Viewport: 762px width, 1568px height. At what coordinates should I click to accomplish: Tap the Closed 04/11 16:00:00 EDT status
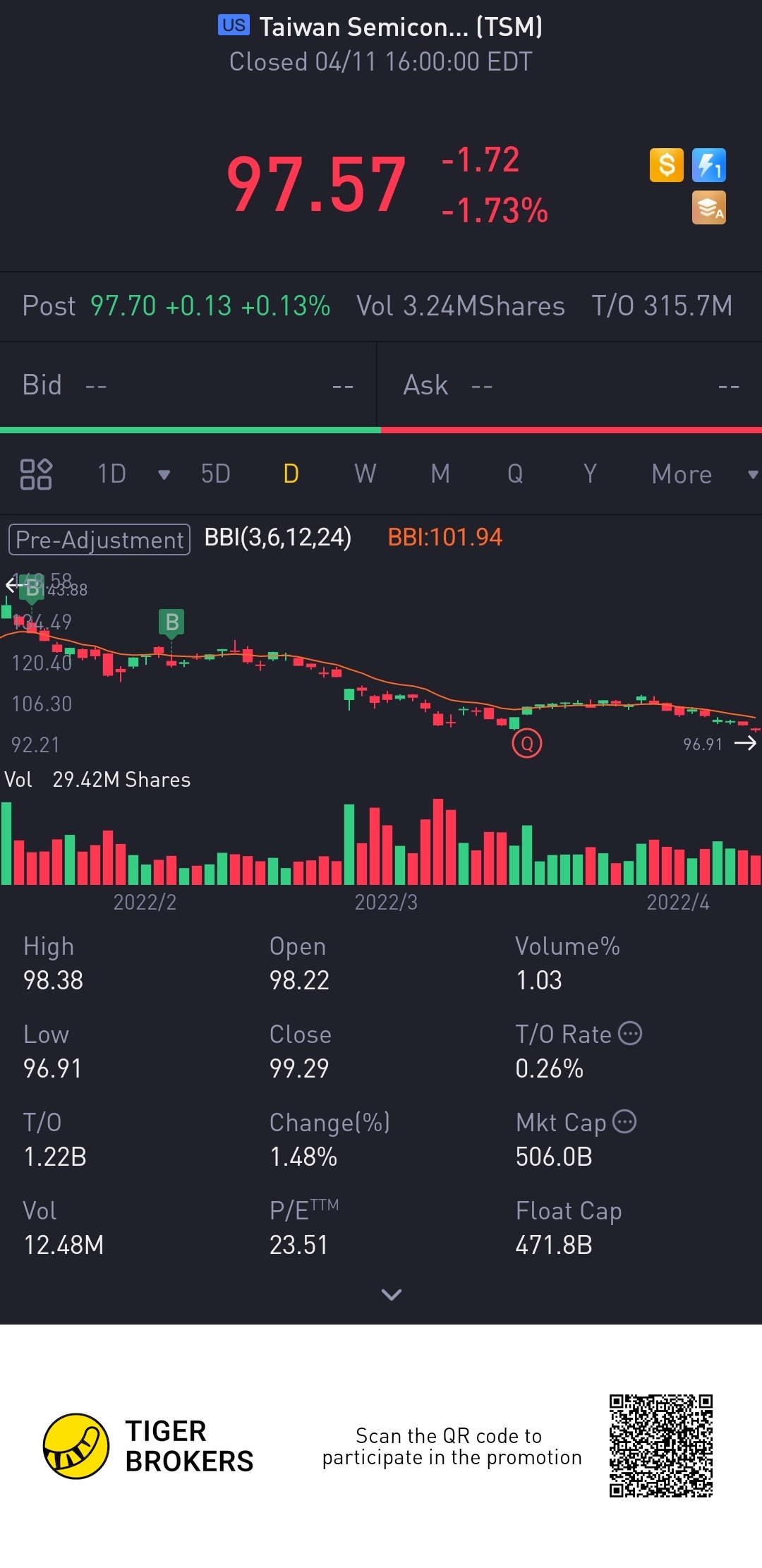pyautogui.click(x=381, y=61)
